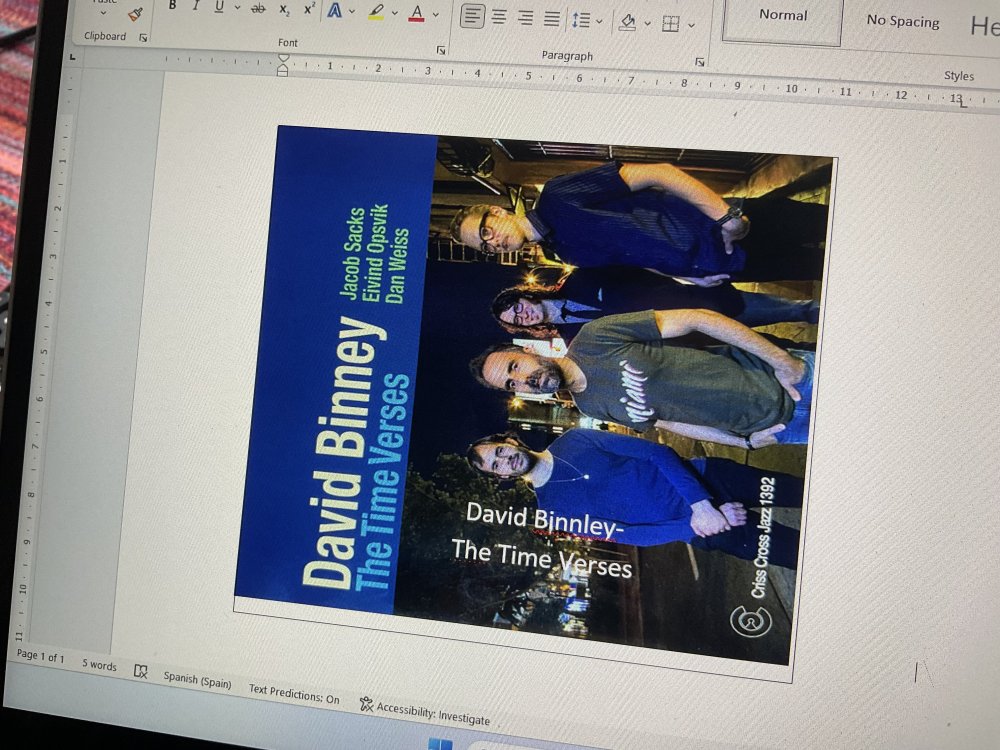Open Paragraph dialog launcher
Image resolution: width=1000 pixels, height=750 pixels.
pos(700,62)
